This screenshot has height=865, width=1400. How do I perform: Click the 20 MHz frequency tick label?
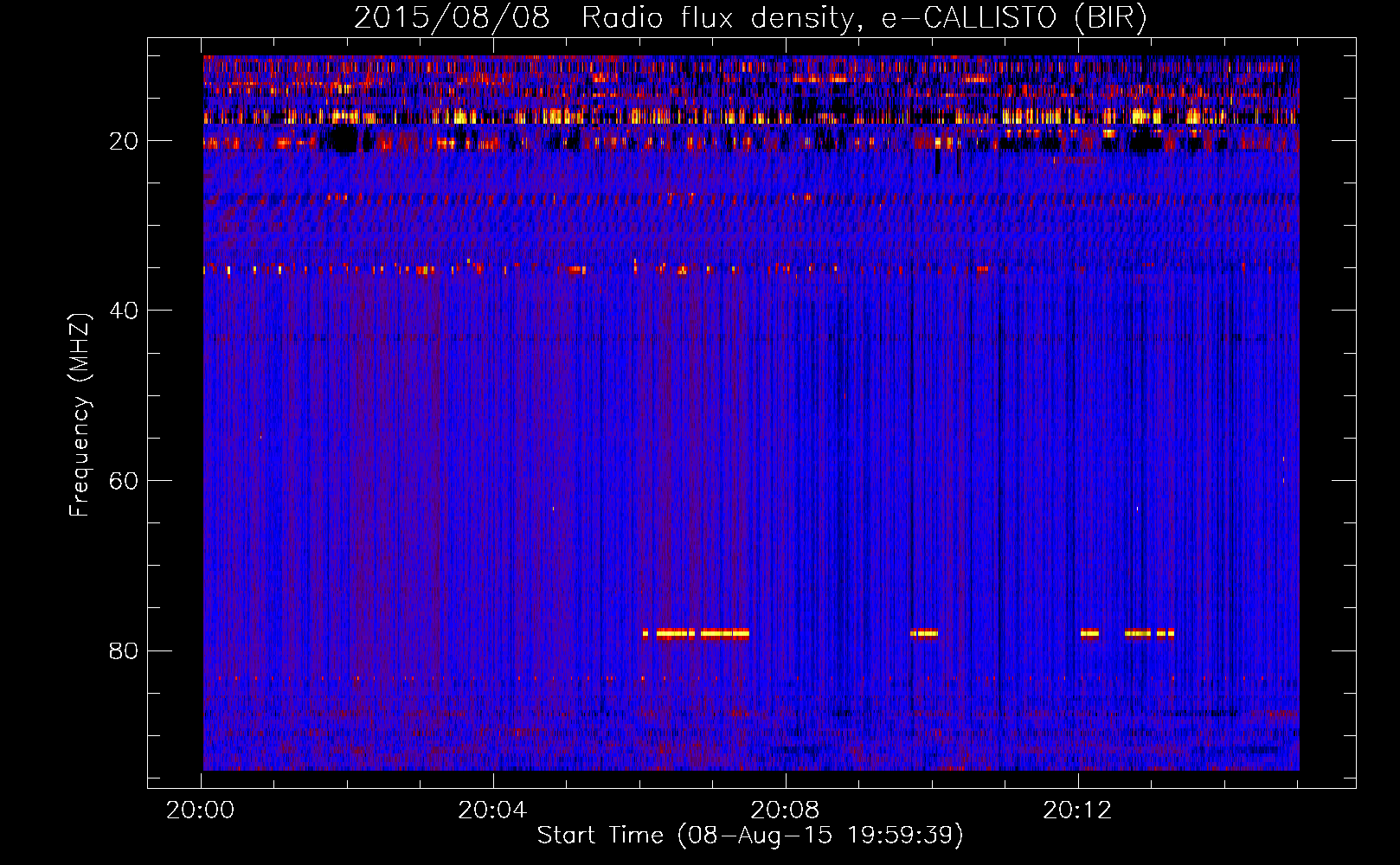(x=124, y=141)
